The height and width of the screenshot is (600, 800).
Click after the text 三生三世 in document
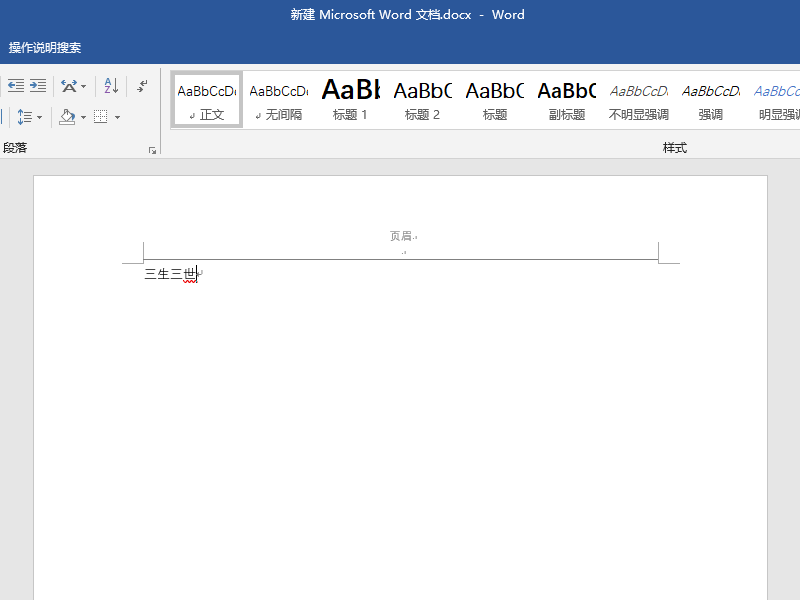196,273
